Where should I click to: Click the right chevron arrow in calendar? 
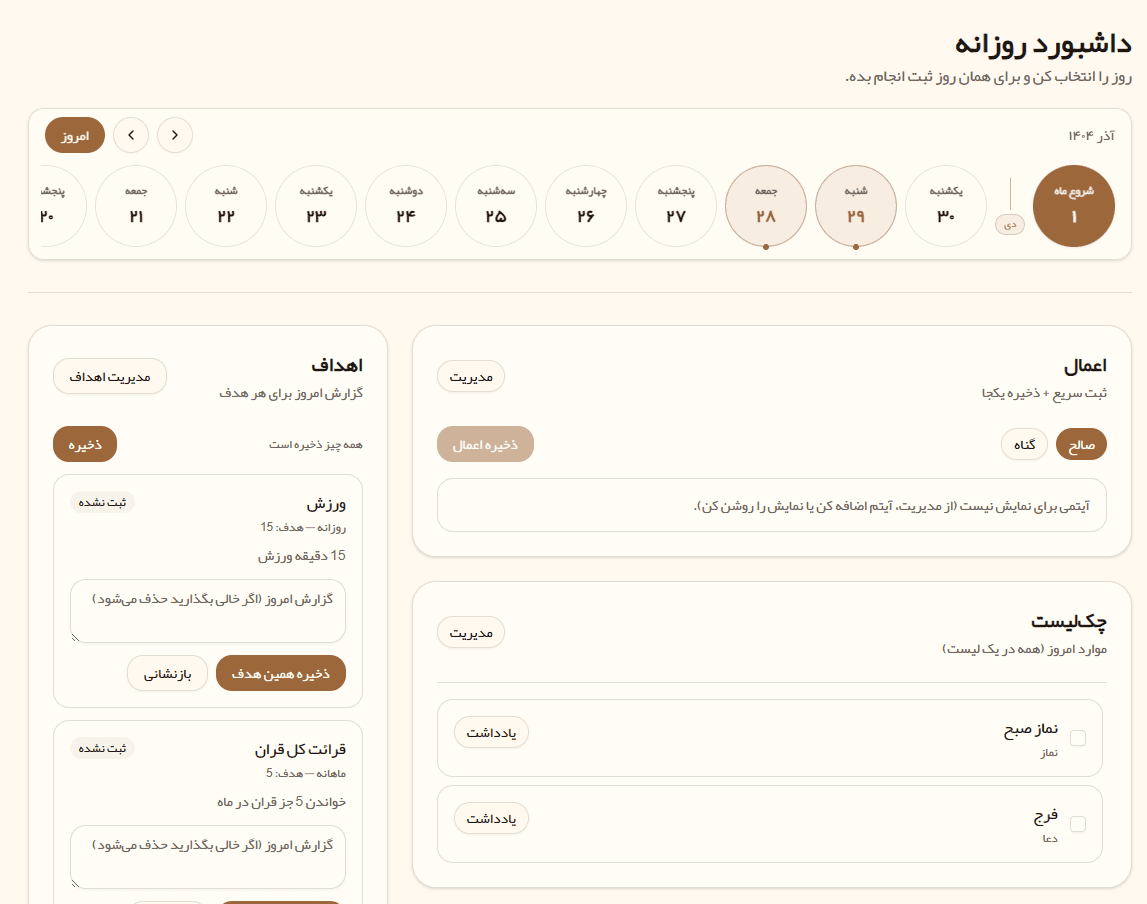point(175,135)
